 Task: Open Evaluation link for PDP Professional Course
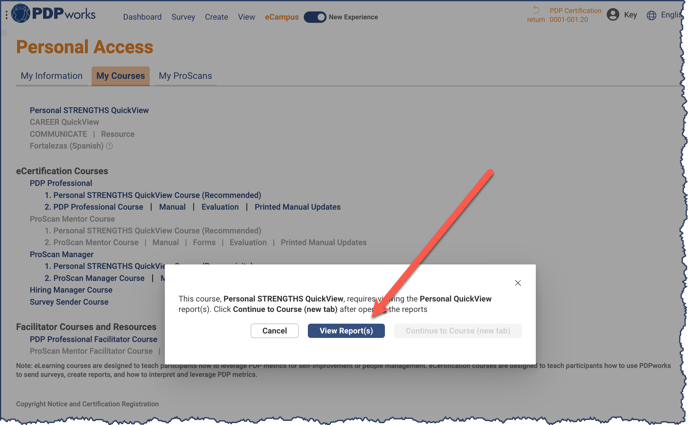220,207
